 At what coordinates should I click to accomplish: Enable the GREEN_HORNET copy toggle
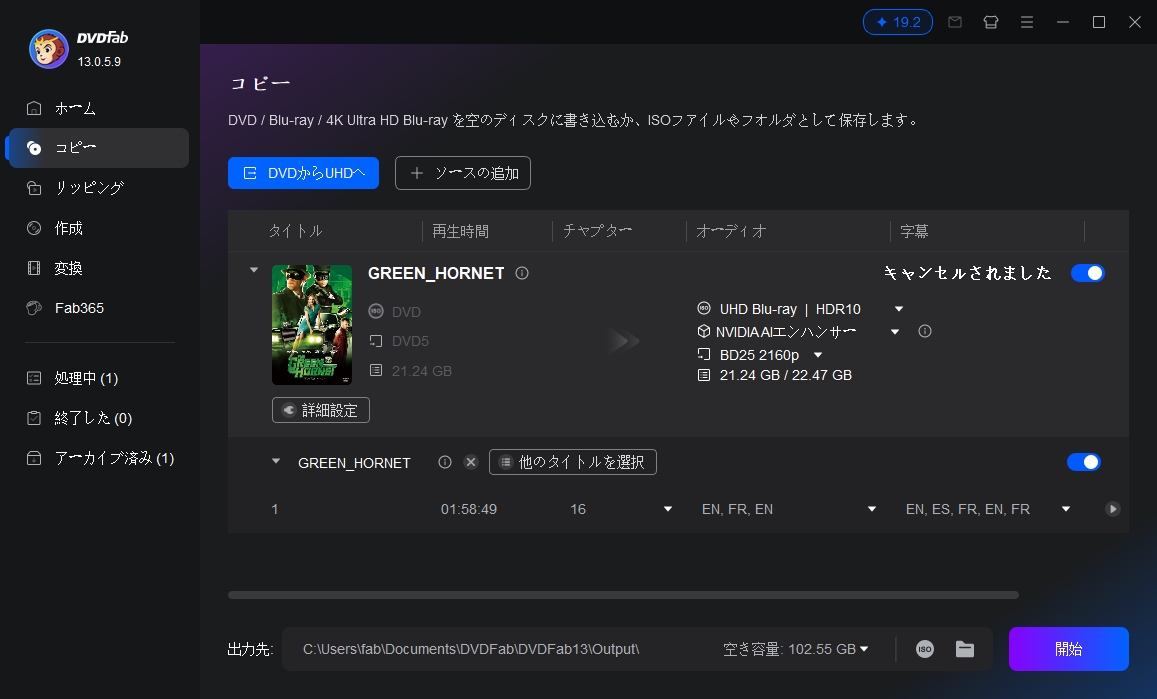(1088, 272)
